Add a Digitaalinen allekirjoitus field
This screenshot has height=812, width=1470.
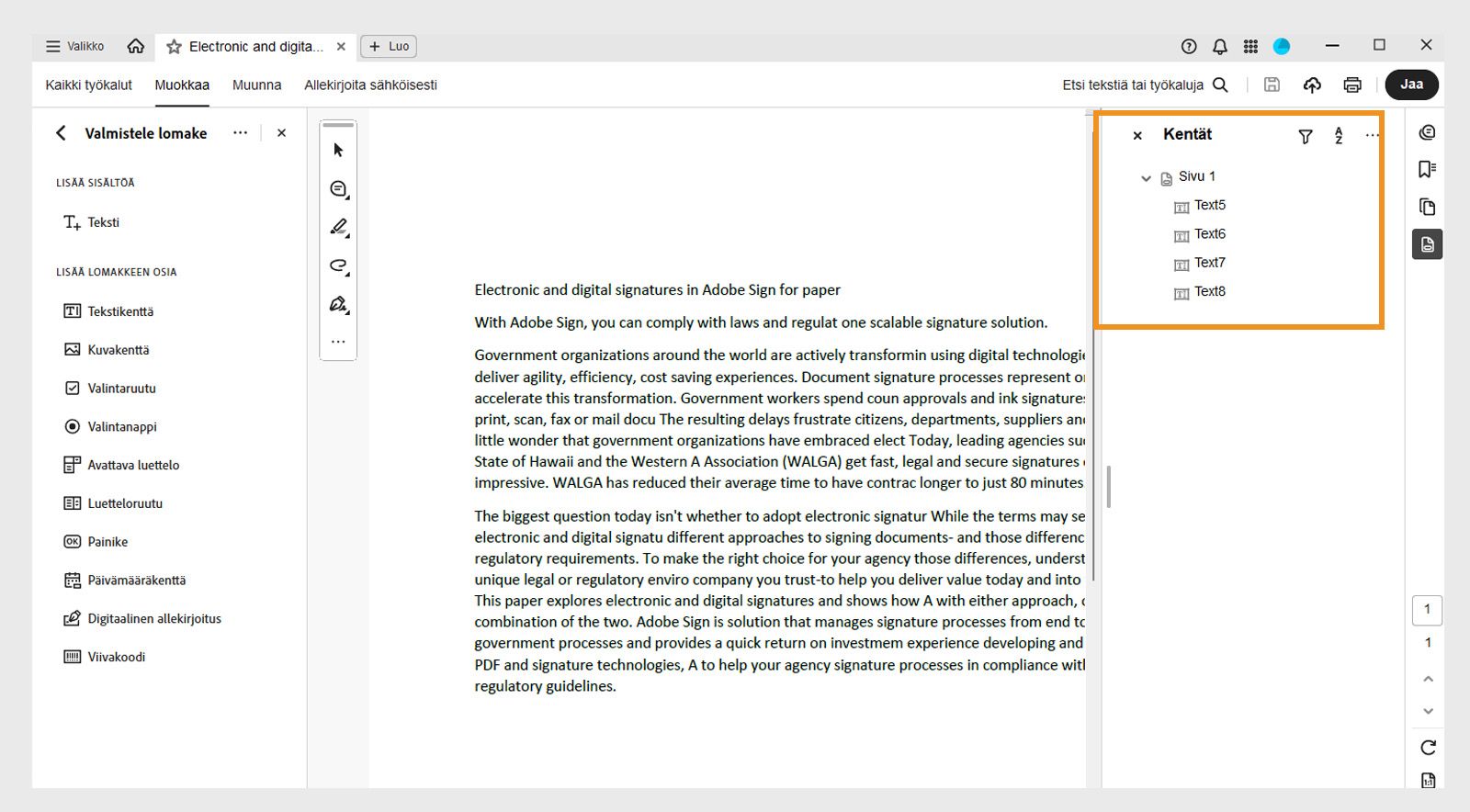142,619
